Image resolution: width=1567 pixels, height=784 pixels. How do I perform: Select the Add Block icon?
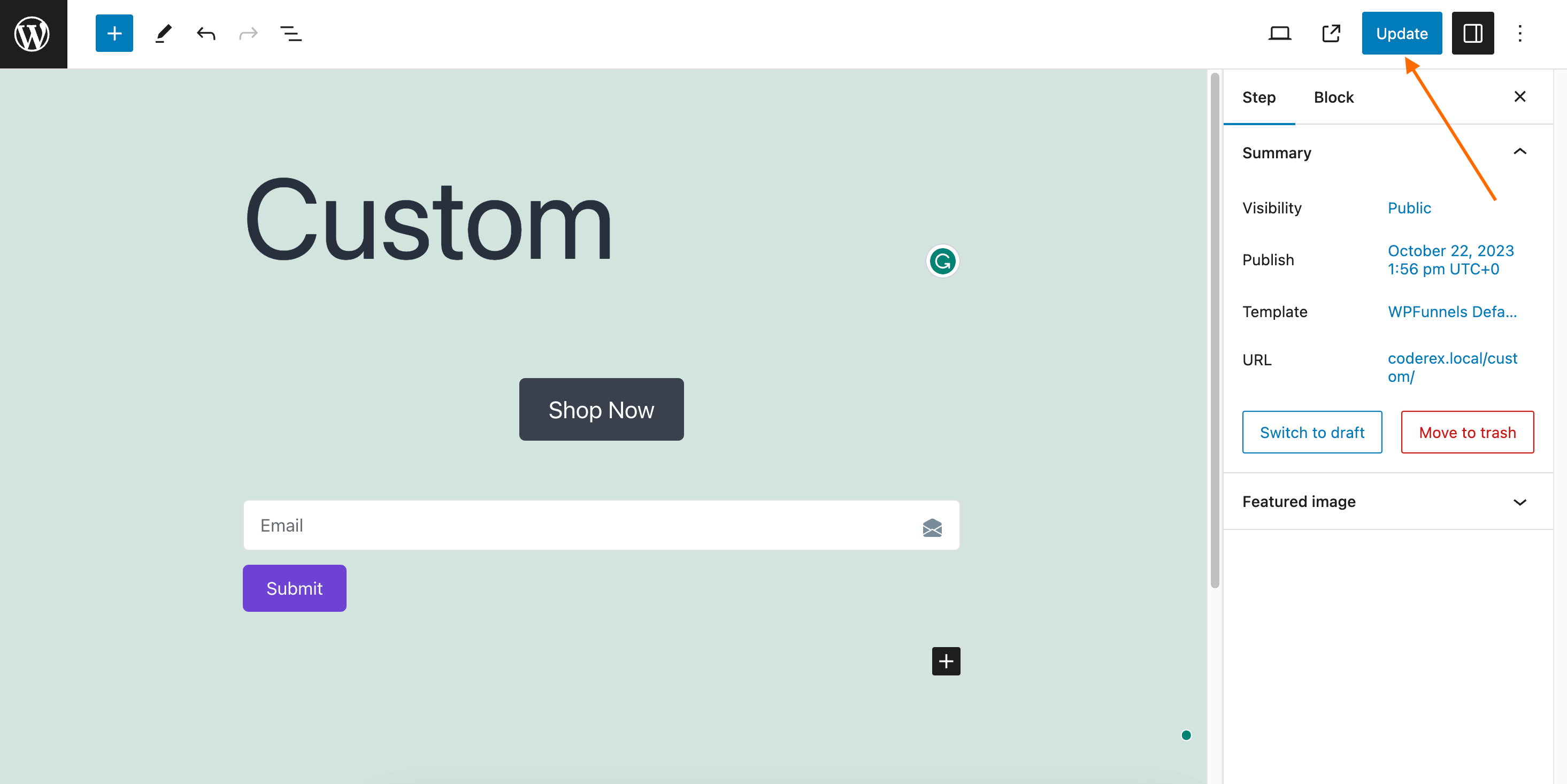tap(112, 34)
